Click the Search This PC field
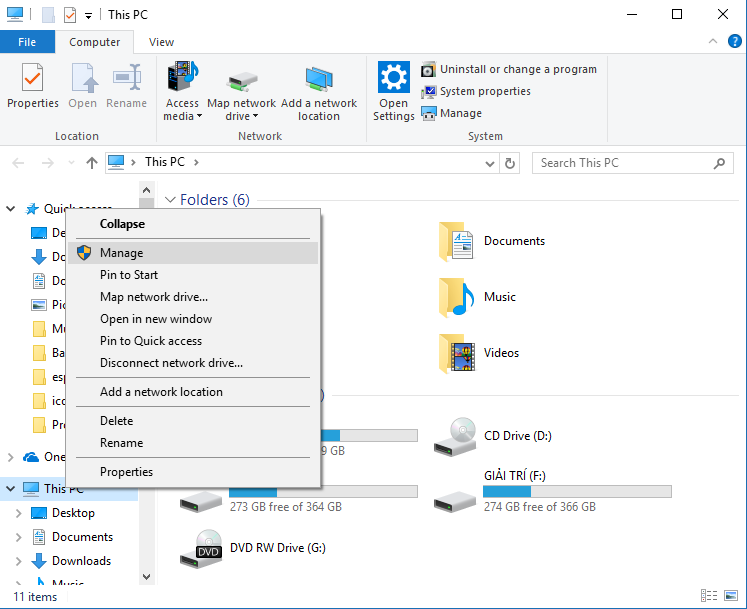 [620, 163]
